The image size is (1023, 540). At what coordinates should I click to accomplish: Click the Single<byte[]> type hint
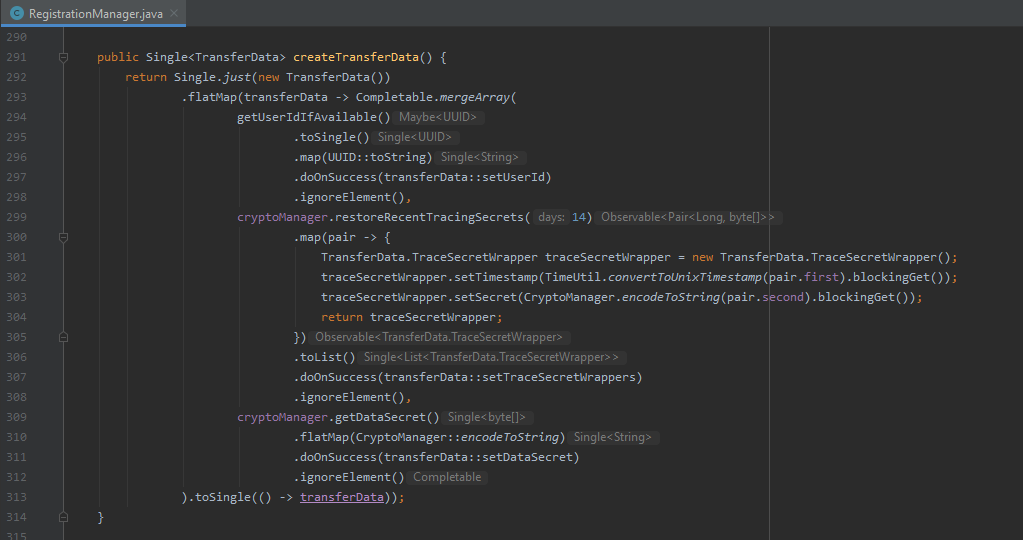486,417
